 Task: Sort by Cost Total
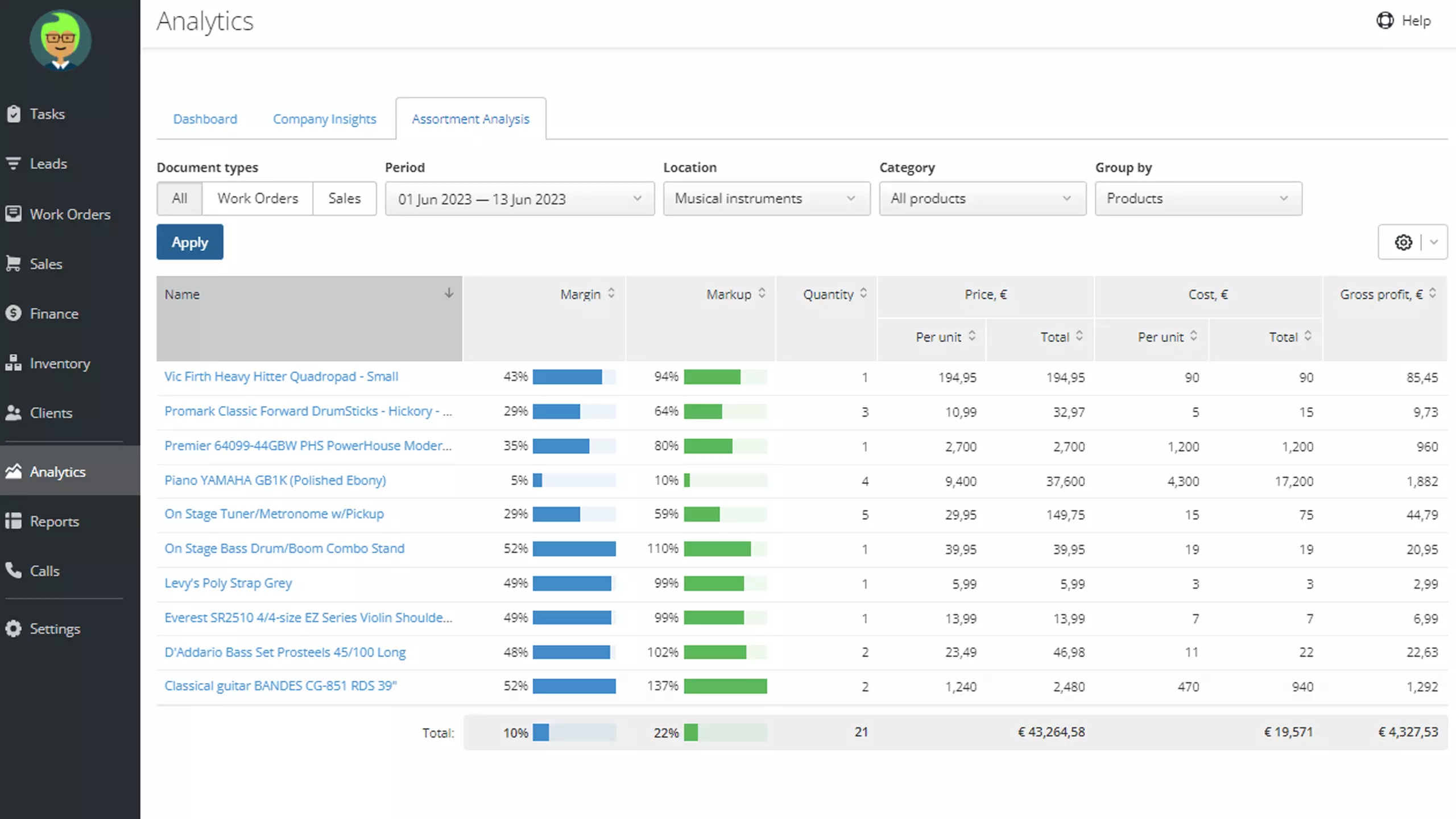point(1308,336)
